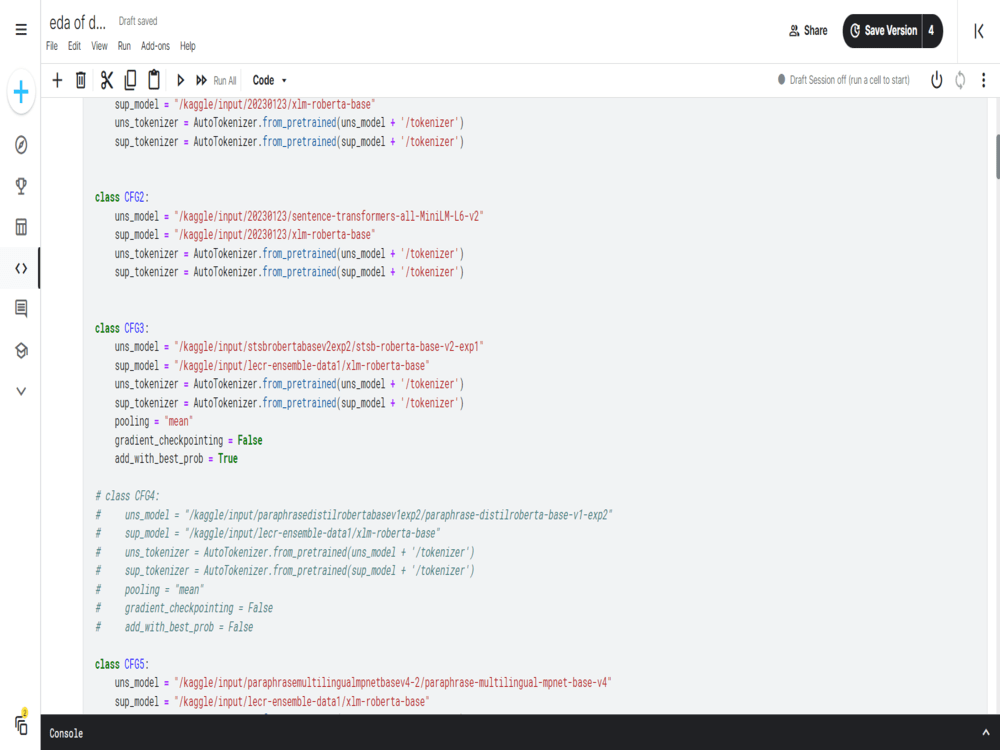Image resolution: width=1000 pixels, height=750 pixels.
Task: Open the Discussions sidebar icon
Action: pos(21,309)
